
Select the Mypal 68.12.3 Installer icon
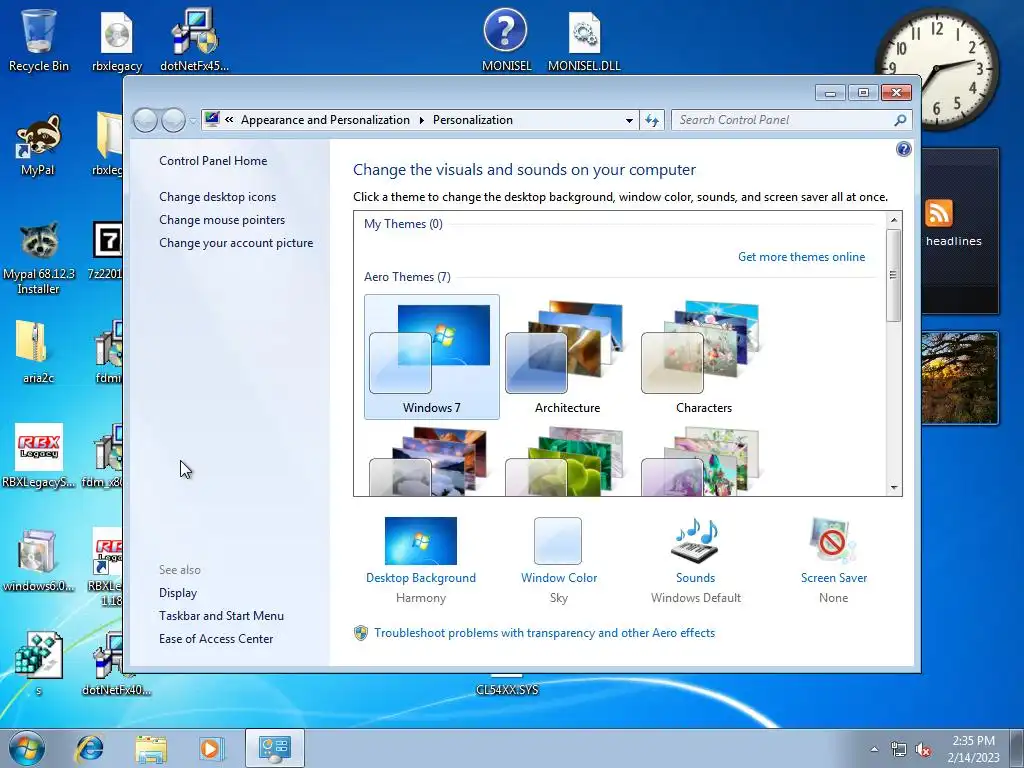point(38,258)
